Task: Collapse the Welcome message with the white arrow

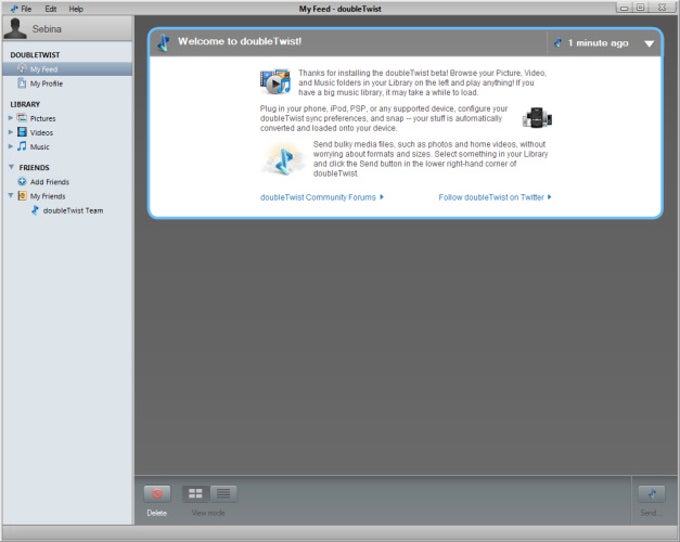Action: (649, 43)
